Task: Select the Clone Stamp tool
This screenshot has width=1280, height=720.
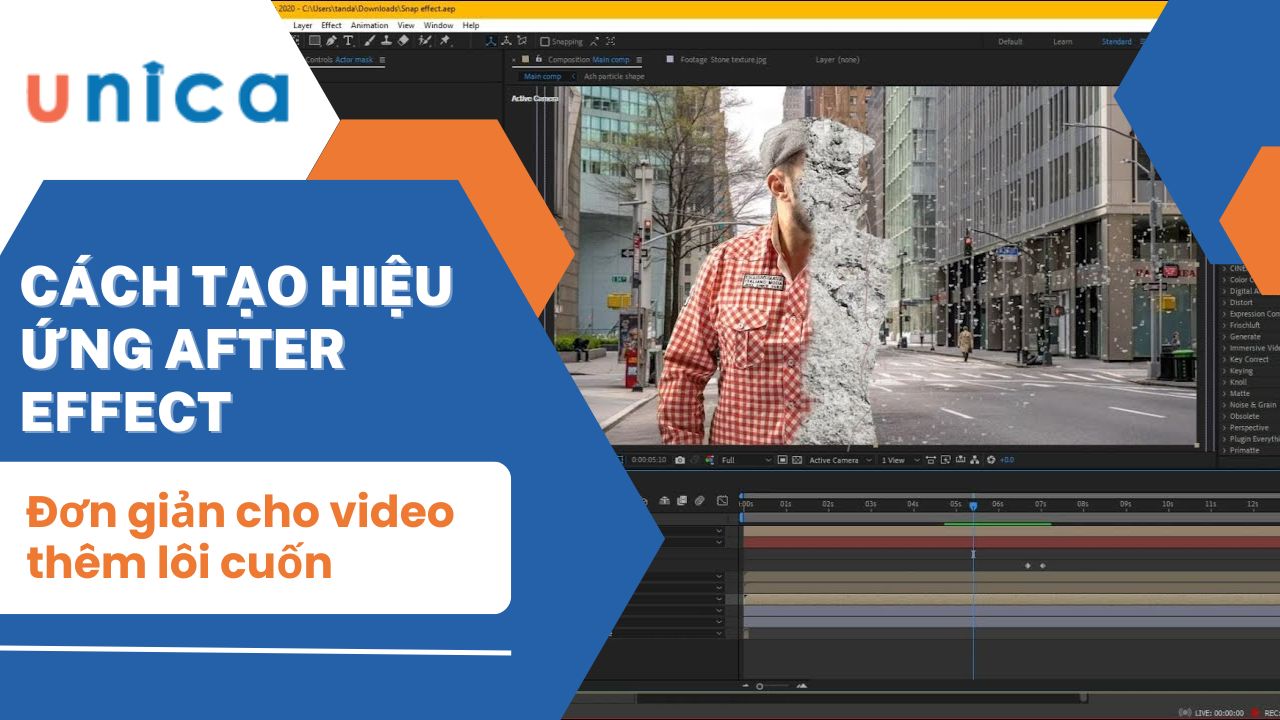Action: (386, 41)
